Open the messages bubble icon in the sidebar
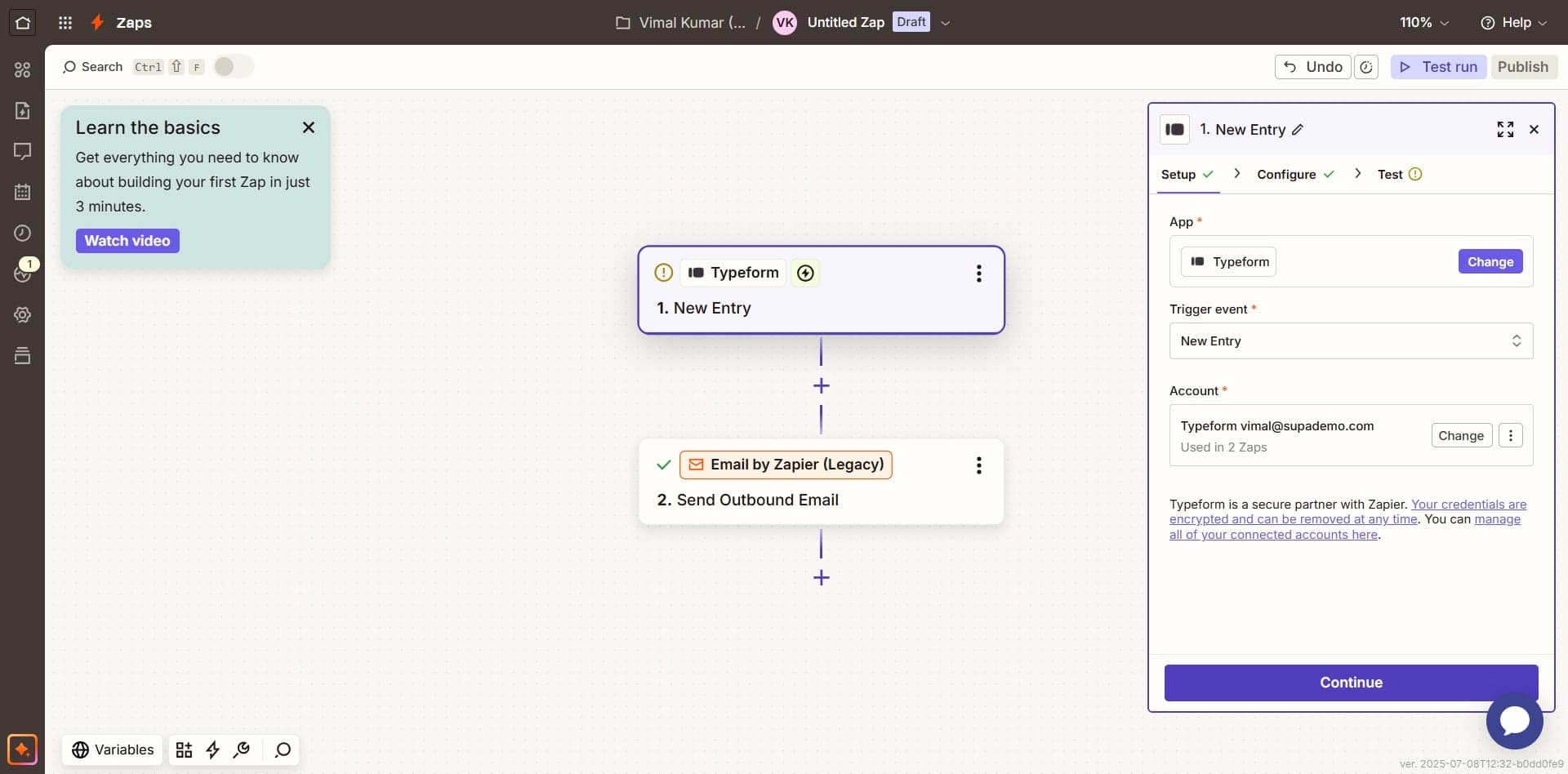Image resolution: width=1568 pixels, height=774 pixels. 22,151
